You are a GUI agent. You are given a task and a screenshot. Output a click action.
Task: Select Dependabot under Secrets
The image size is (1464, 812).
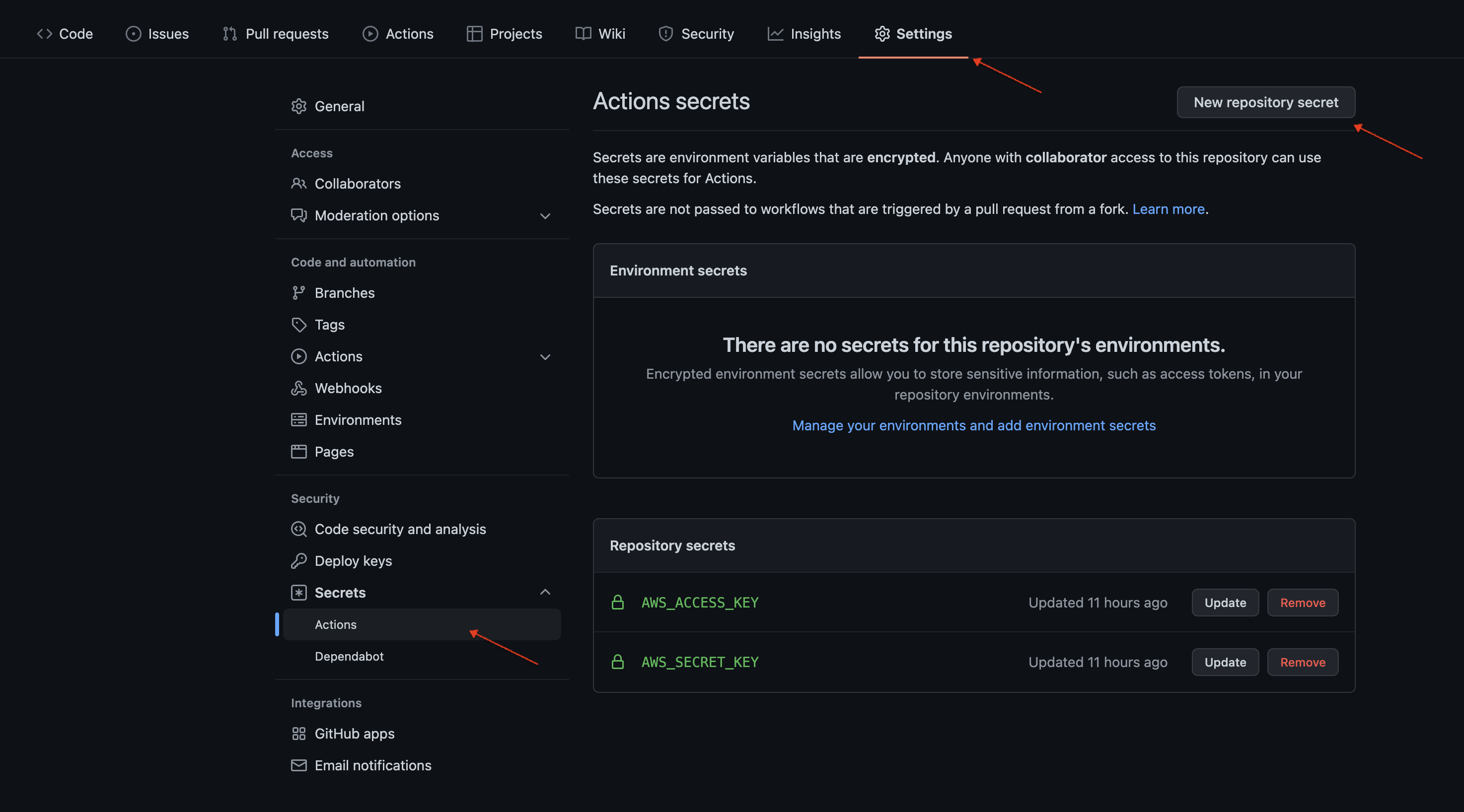tap(349, 657)
